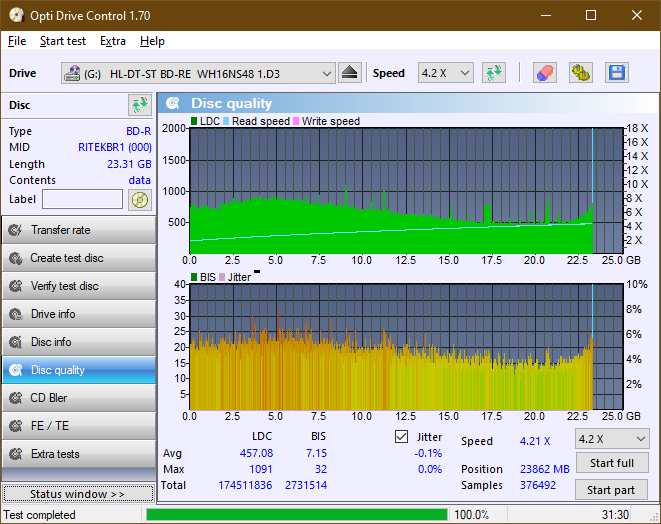Click the BIS green legend swatch
The height and width of the screenshot is (524, 661).
194,277
